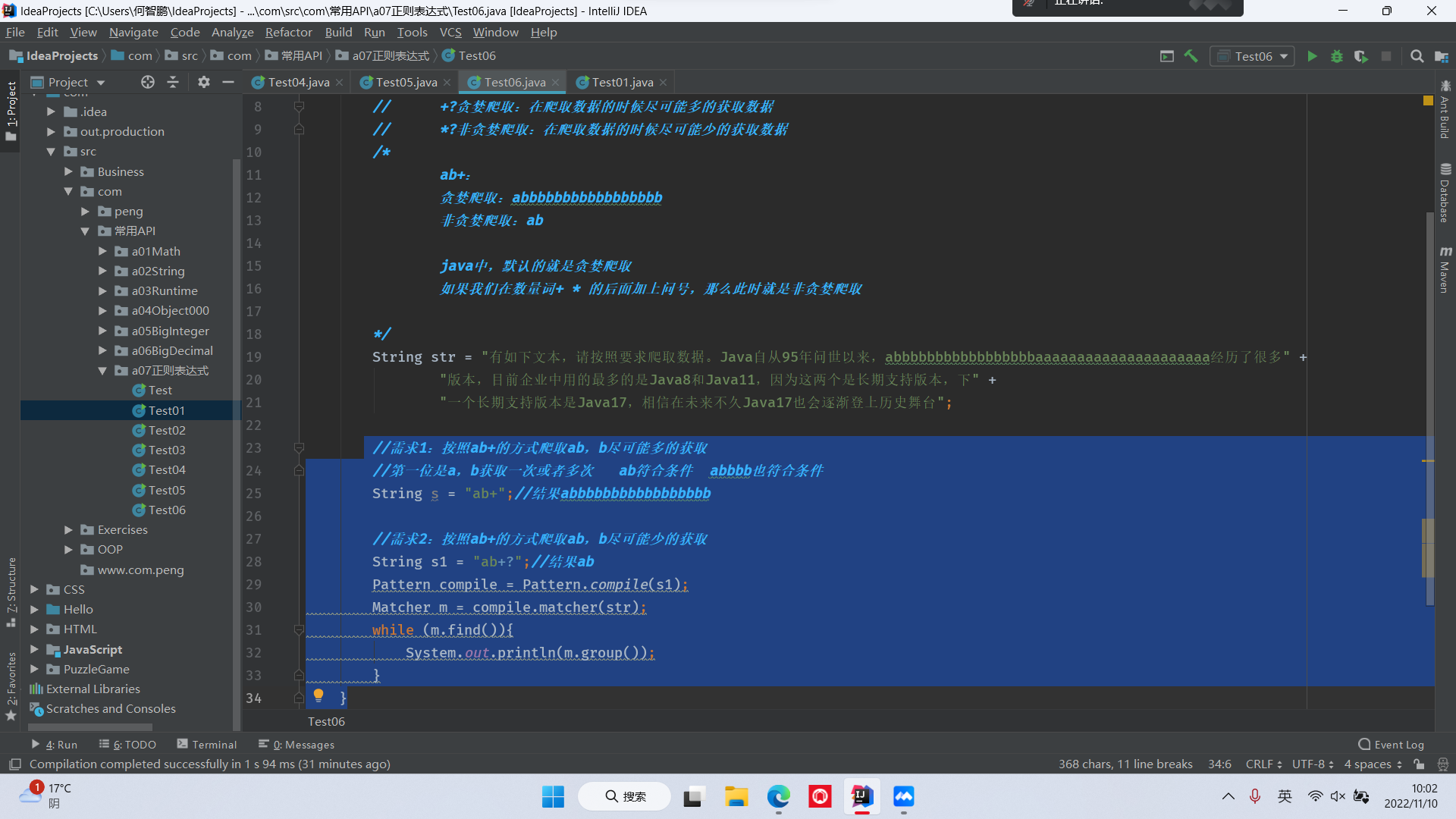This screenshot has height=819, width=1456.
Task: Toggle read-only lock icon in status bar
Action: 1419,764
